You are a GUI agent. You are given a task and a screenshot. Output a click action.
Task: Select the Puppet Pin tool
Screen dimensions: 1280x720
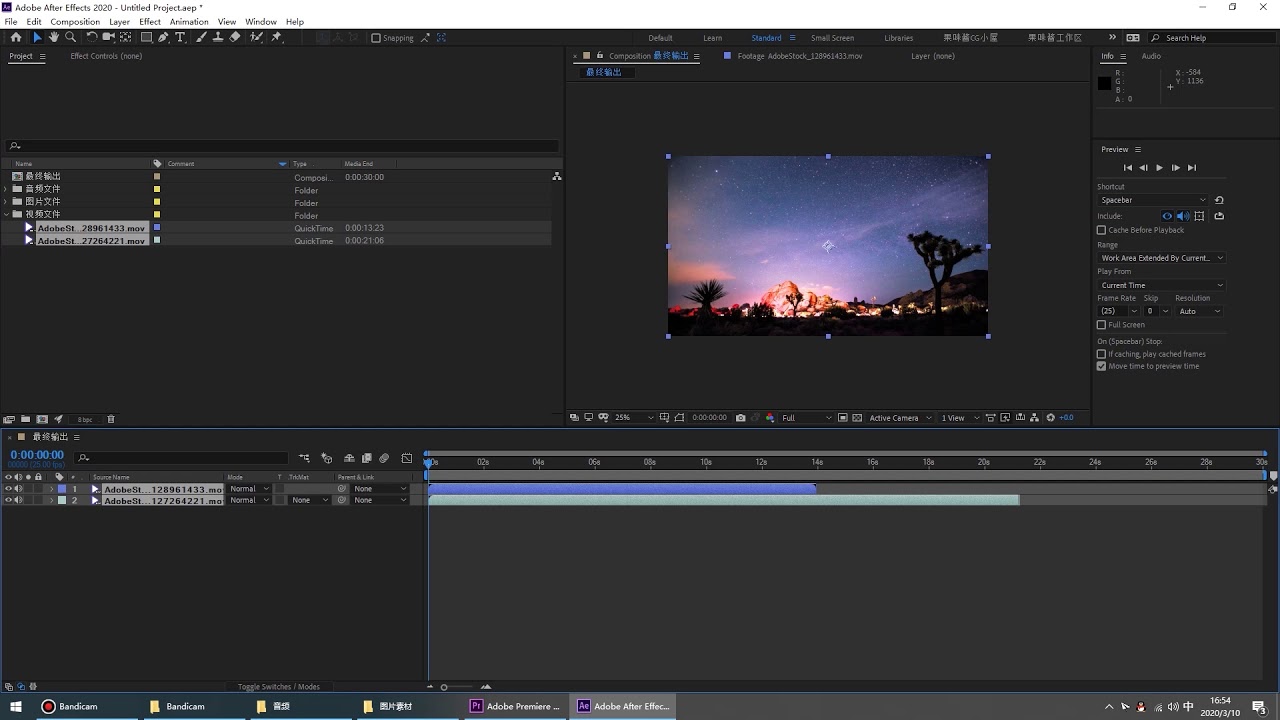pos(276,37)
